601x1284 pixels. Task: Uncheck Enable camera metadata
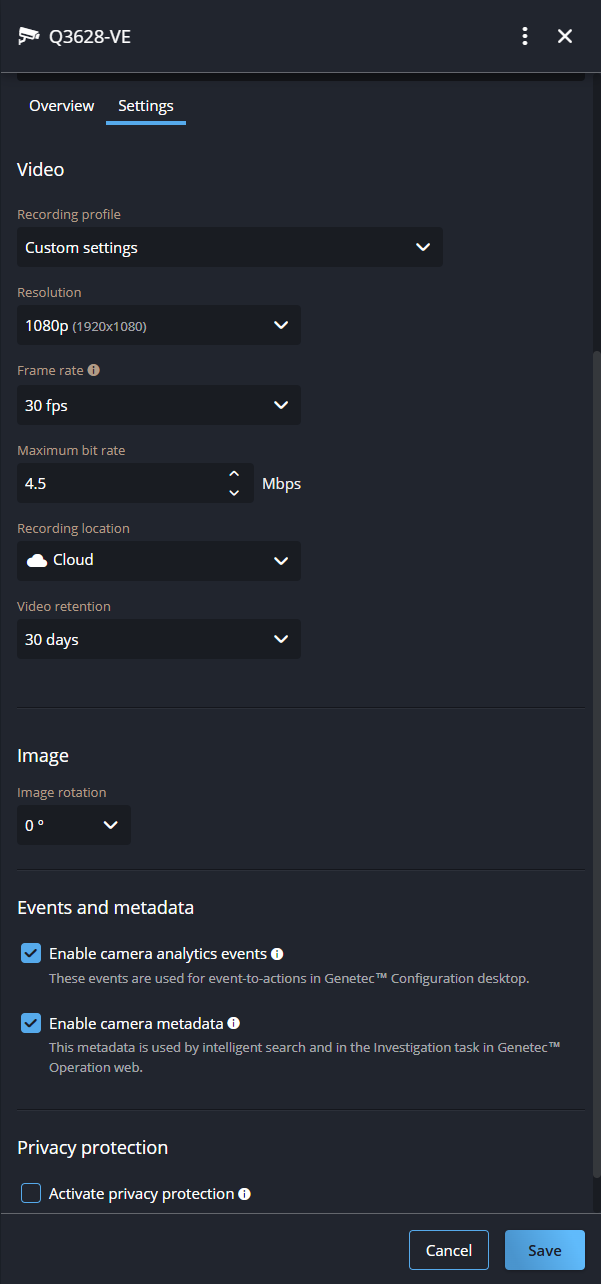[31, 1024]
